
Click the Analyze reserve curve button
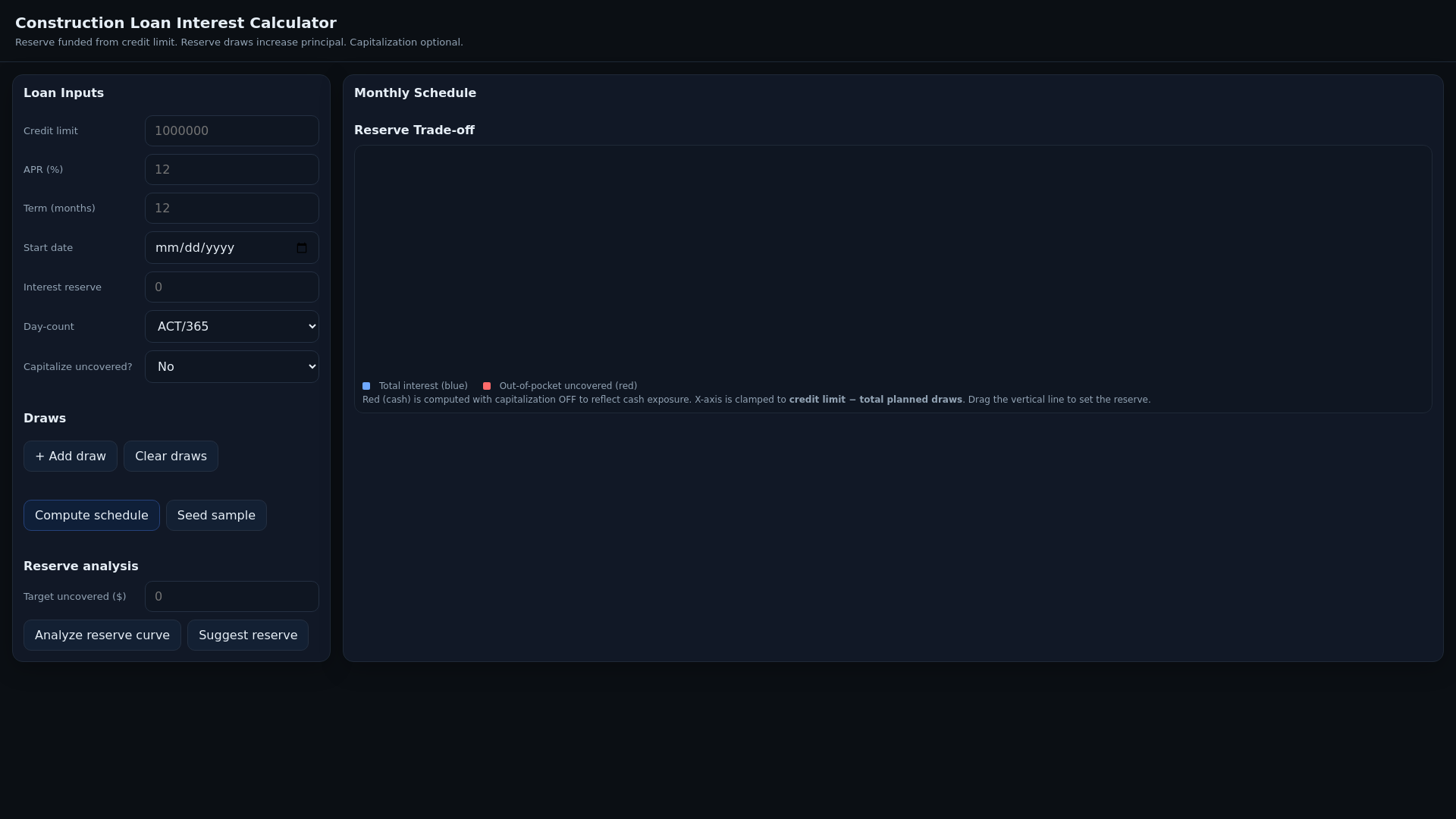pyautogui.click(x=102, y=635)
